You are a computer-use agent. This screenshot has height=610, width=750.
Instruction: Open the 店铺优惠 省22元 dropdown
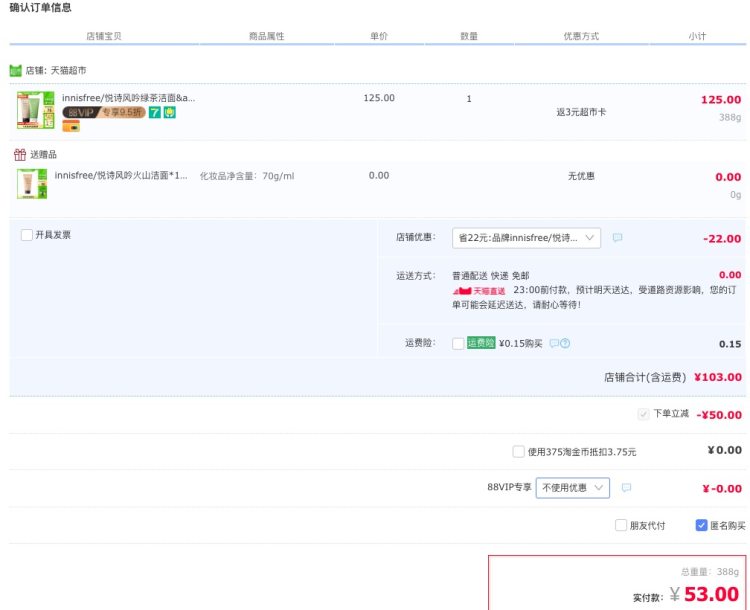pos(526,238)
